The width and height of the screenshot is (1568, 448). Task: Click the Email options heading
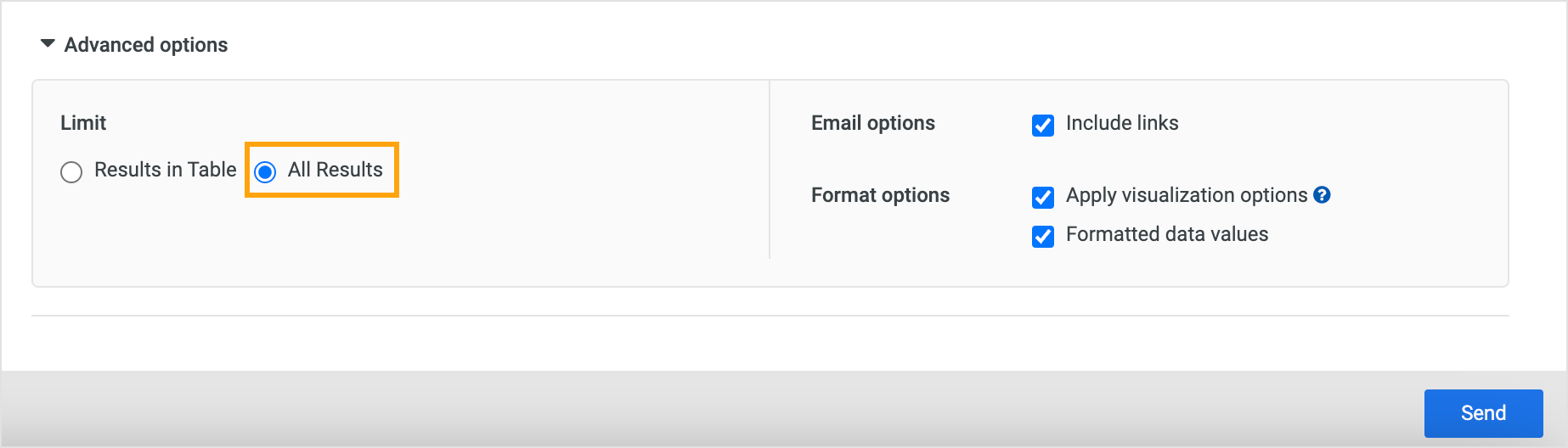[872, 123]
